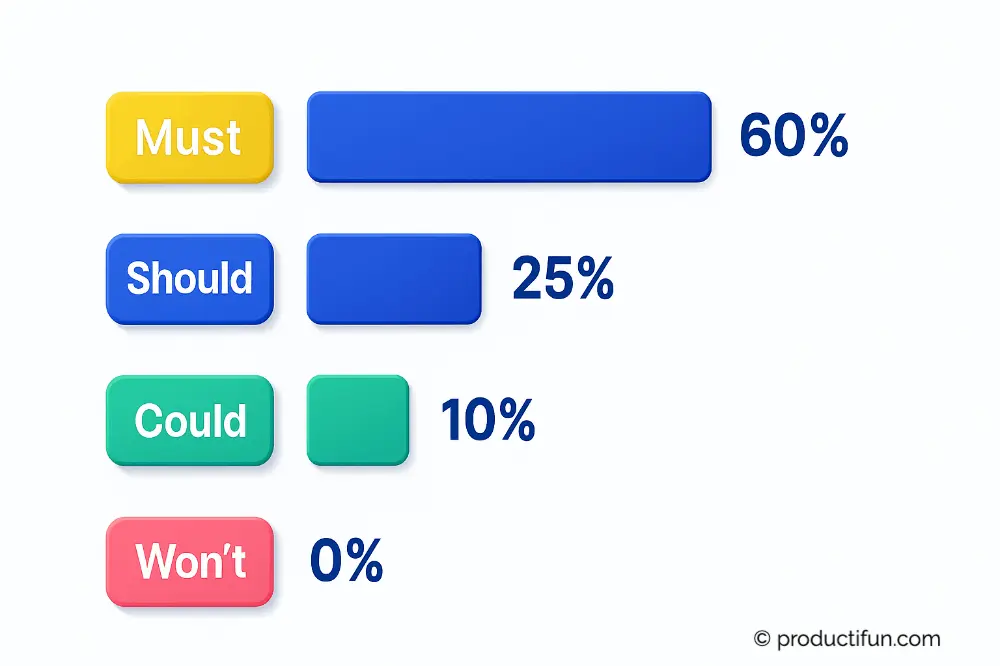Screen dimensions: 1000x666
Task: Select the blue Should label
Action: [190, 279]
